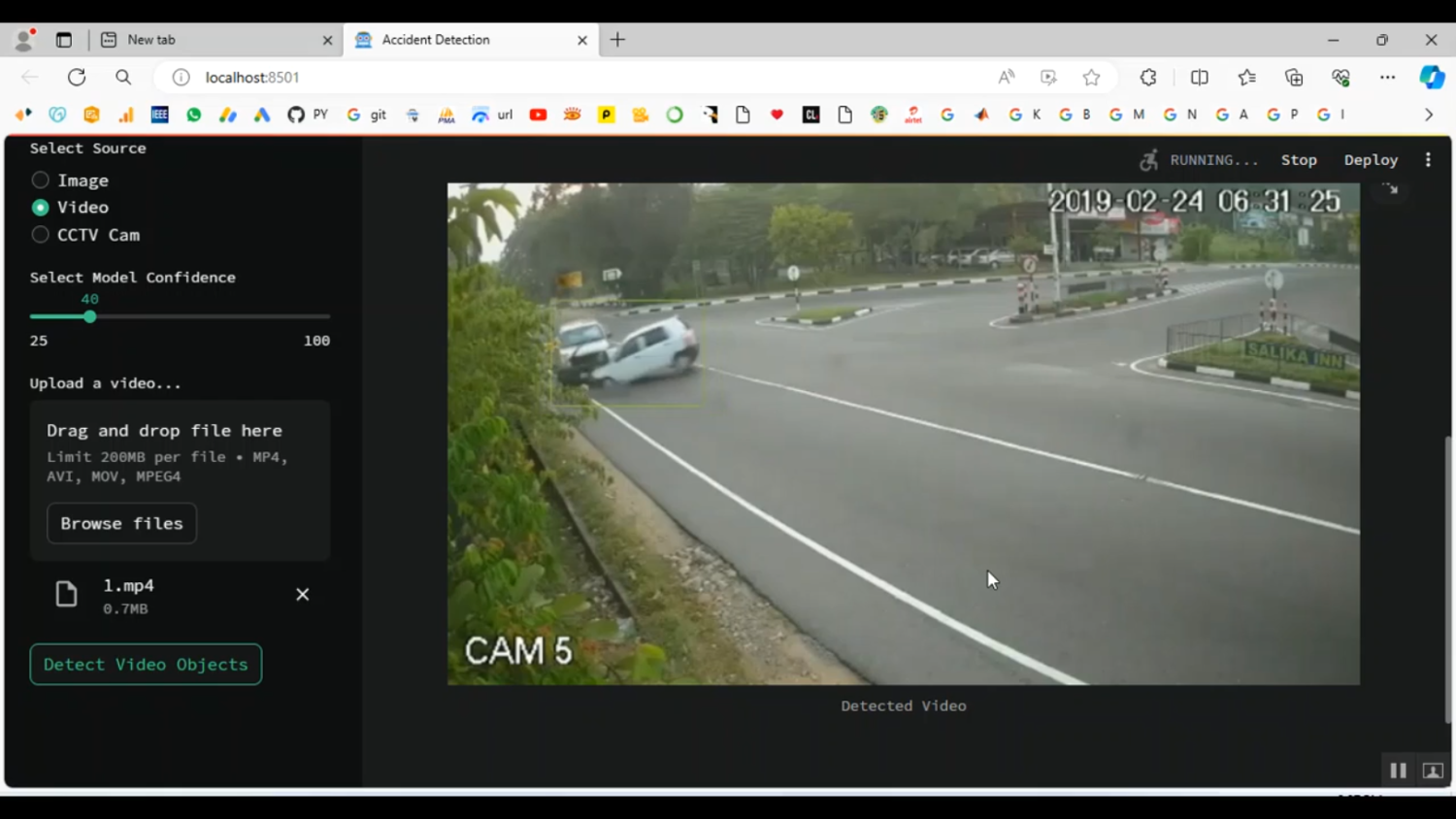Open the WhatsApp bookmark
1456x819 pixels.
pyautogui.click(x=194, y=115)
